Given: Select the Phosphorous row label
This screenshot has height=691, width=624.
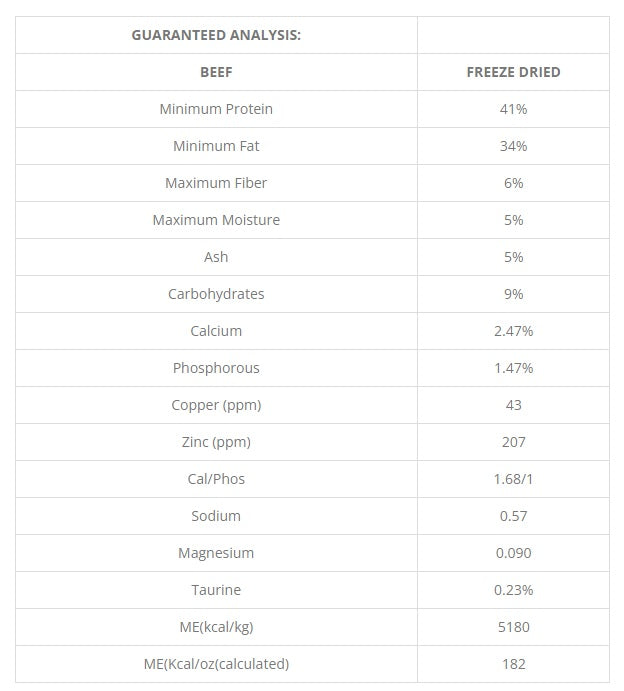Looking at the screenshot, I should [216, 368].
